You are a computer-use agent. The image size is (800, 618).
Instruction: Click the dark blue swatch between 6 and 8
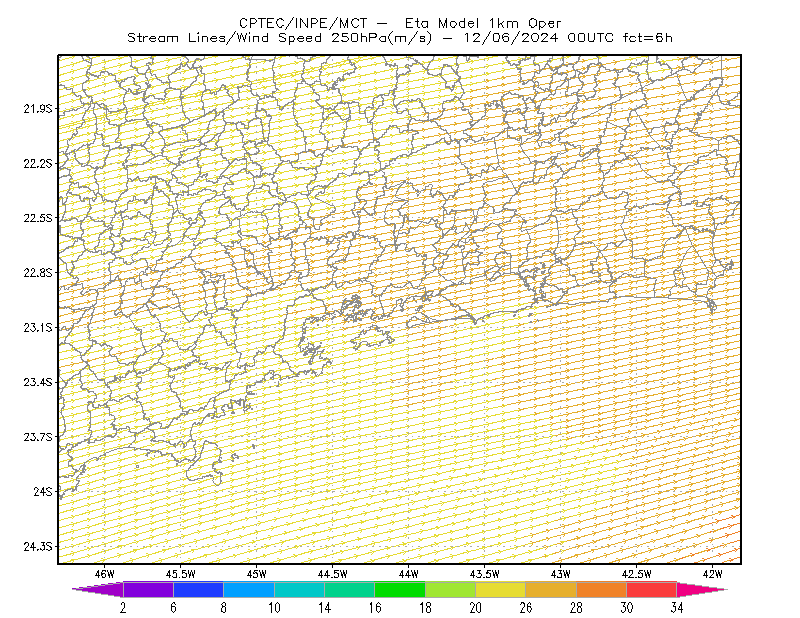pos(198,589)
